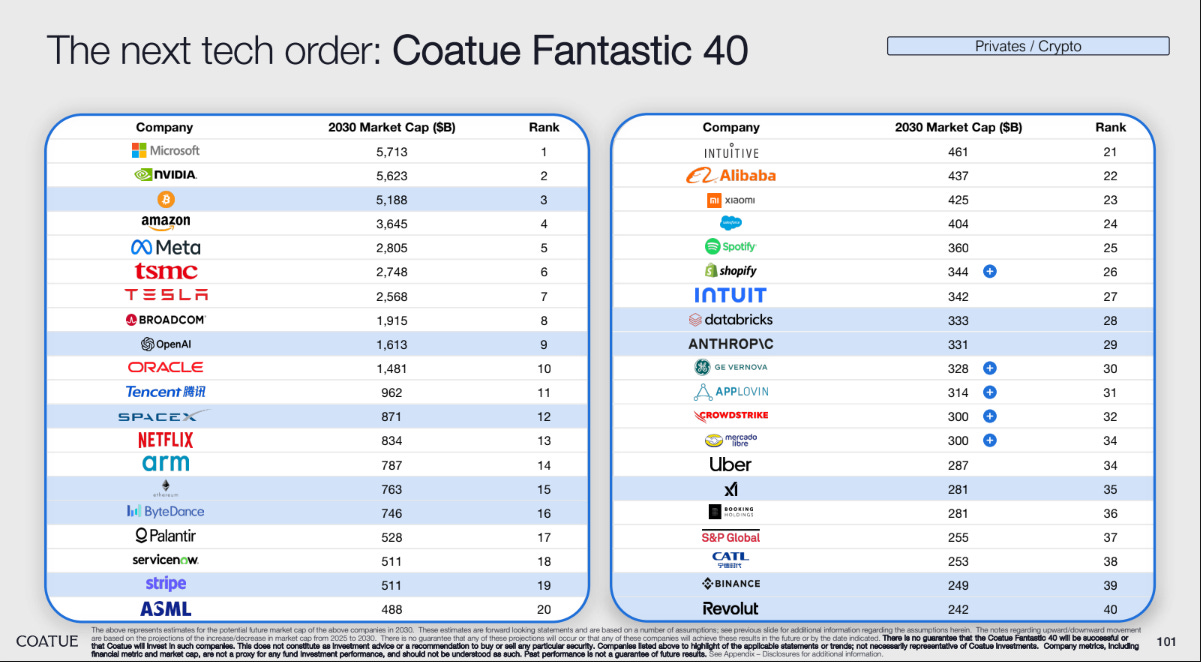
Task: Click the Uber logo
Action: [x=730, y=464]
